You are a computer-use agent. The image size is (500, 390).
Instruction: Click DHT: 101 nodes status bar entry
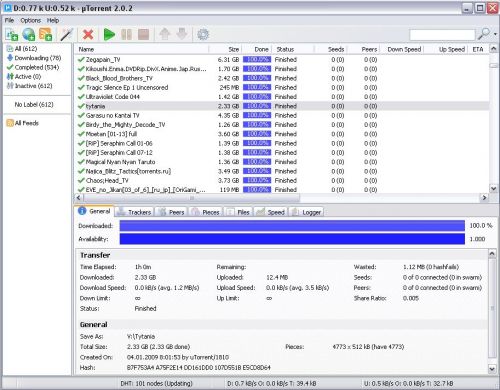[156, 384]
